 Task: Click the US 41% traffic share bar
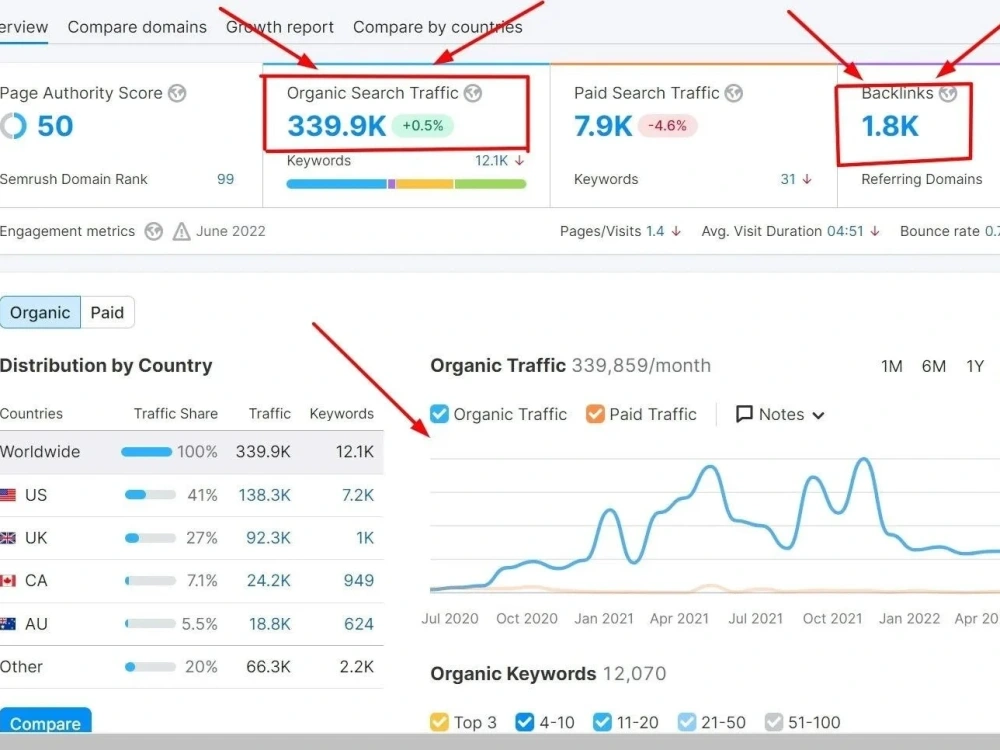150,495
